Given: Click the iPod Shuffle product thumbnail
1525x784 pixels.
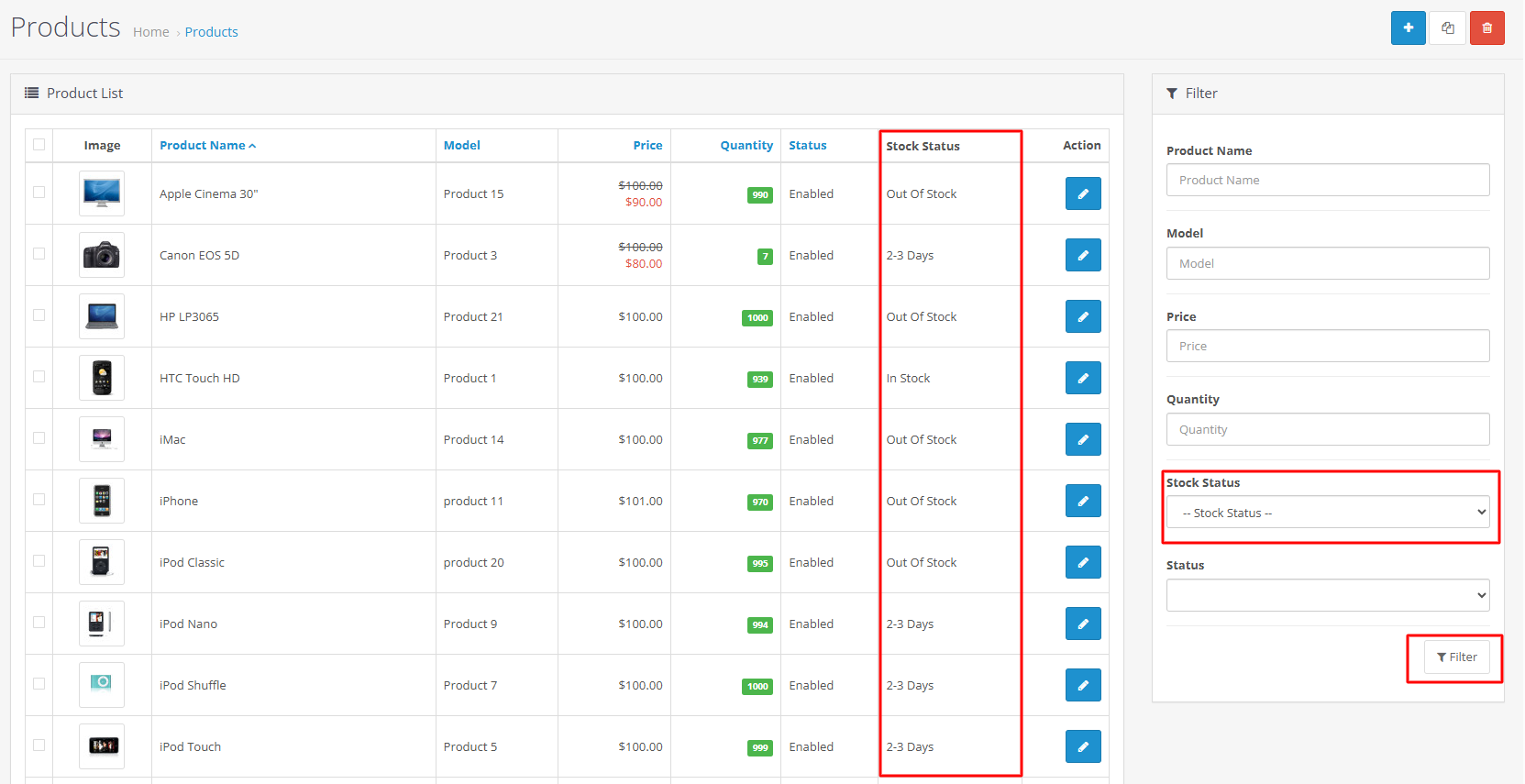Looking at the screenshot, I should tap(102, 685).
